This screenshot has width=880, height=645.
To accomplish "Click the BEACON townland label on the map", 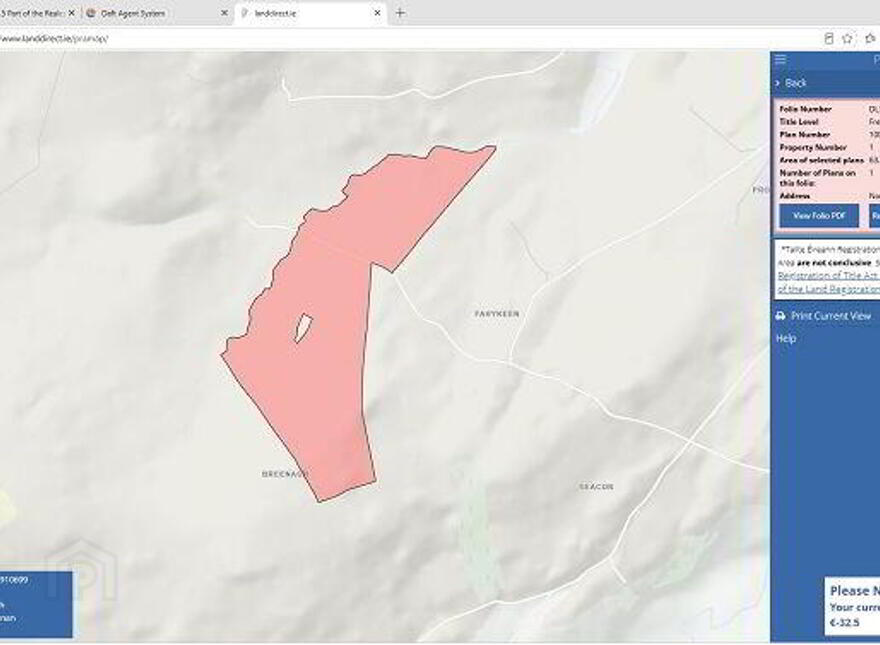I will point(596,486).
